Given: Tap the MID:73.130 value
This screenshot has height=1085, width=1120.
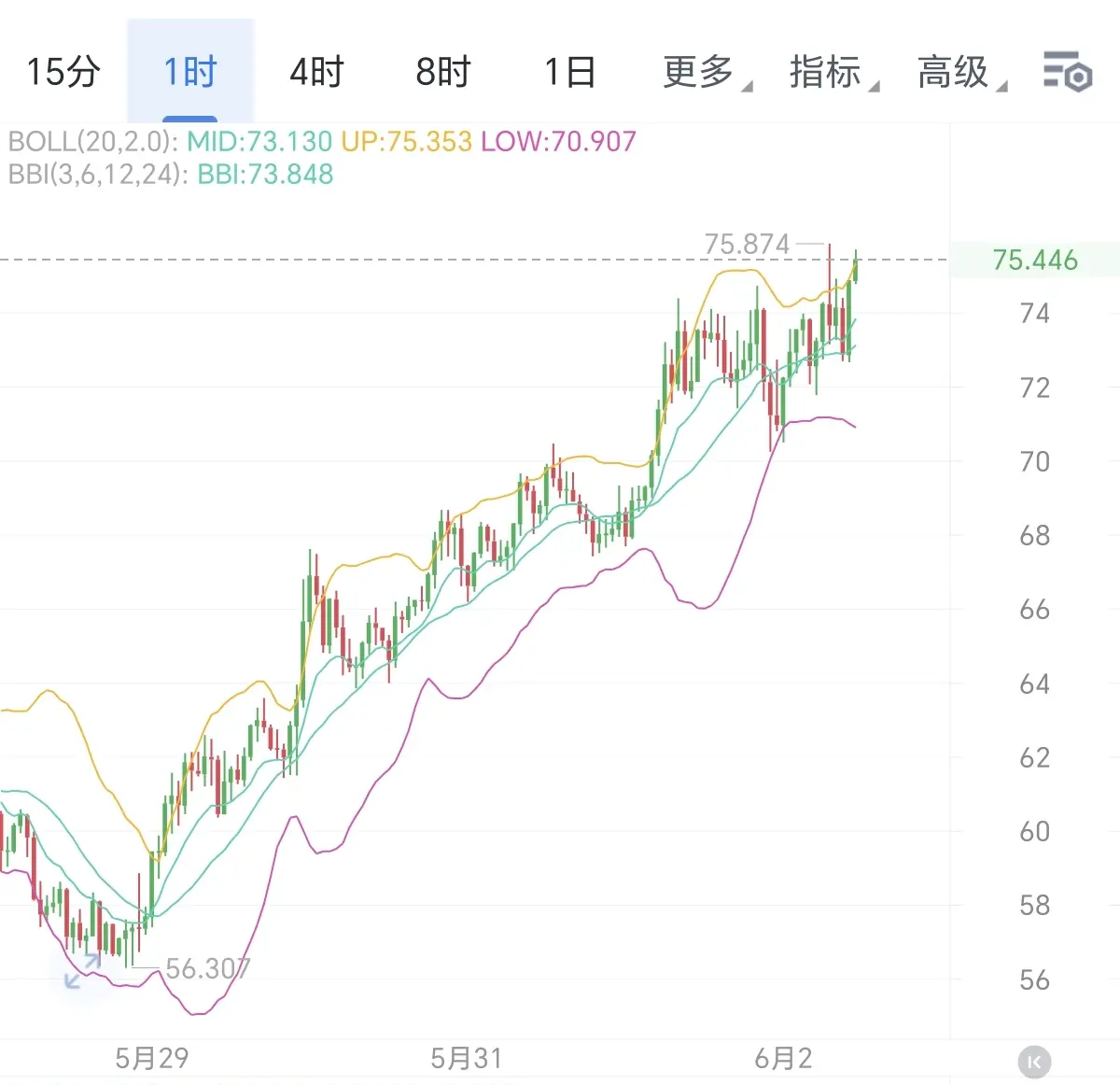Looking at the screenshot, I should click(x=259, y=142).
